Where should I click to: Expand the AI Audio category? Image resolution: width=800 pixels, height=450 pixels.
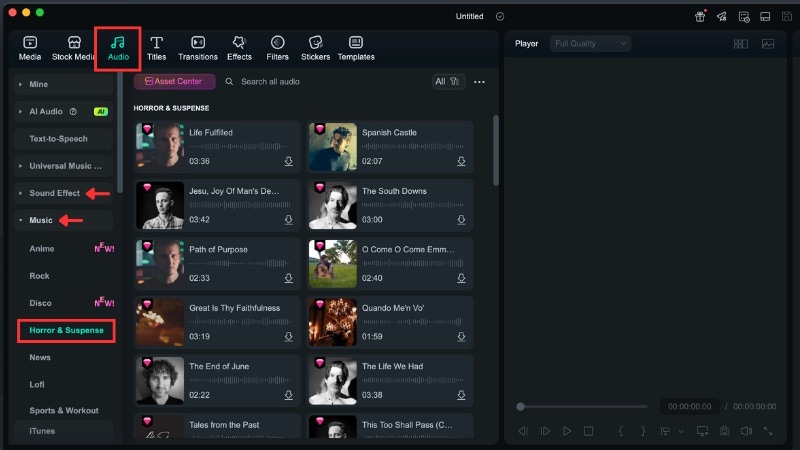[x=63, y=111]
